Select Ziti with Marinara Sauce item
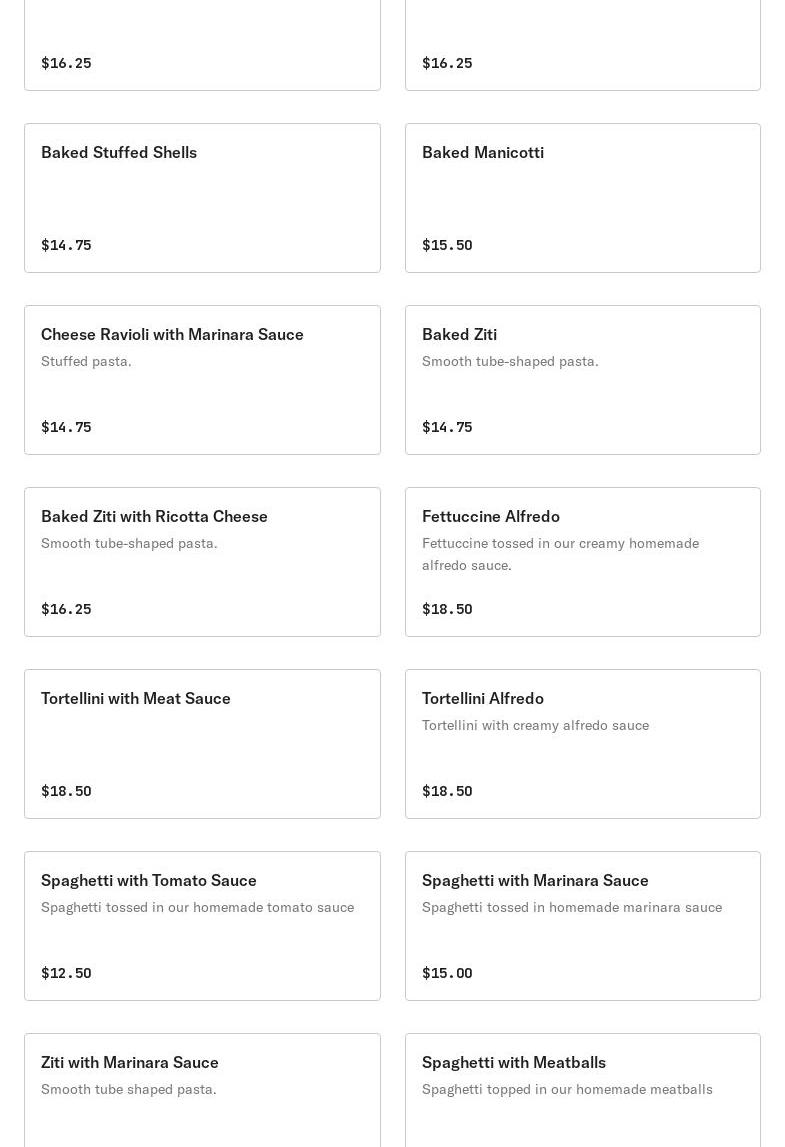 (130, 1063)
